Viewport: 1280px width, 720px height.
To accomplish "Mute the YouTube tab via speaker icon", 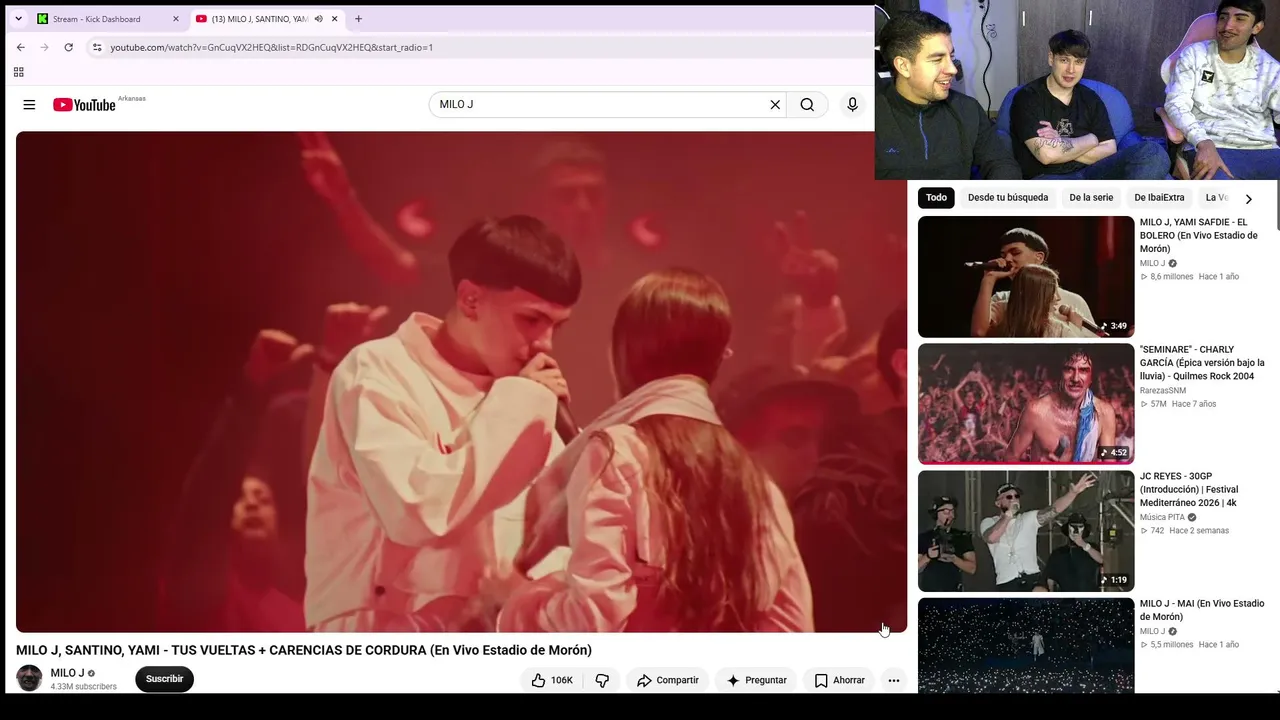I will tap(318, 19).
